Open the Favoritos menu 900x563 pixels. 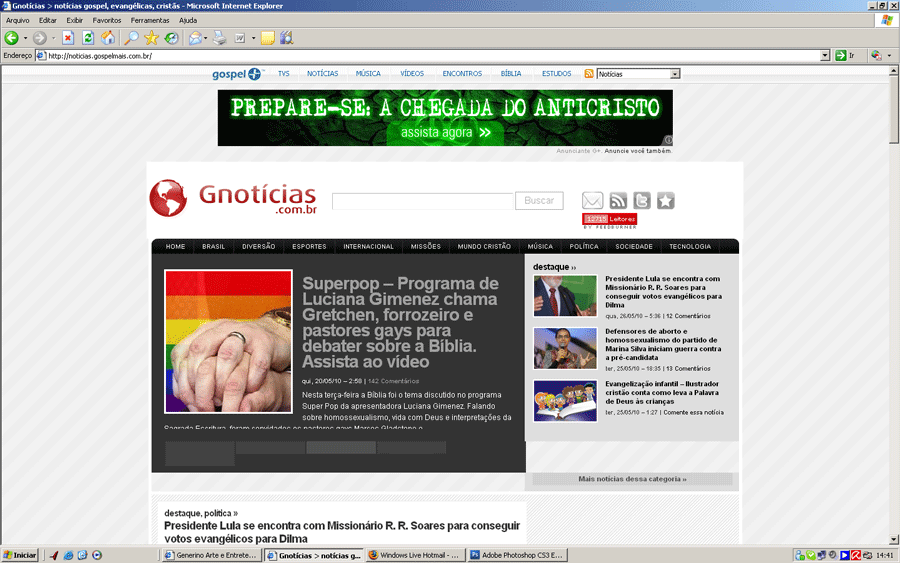point(107,20)
